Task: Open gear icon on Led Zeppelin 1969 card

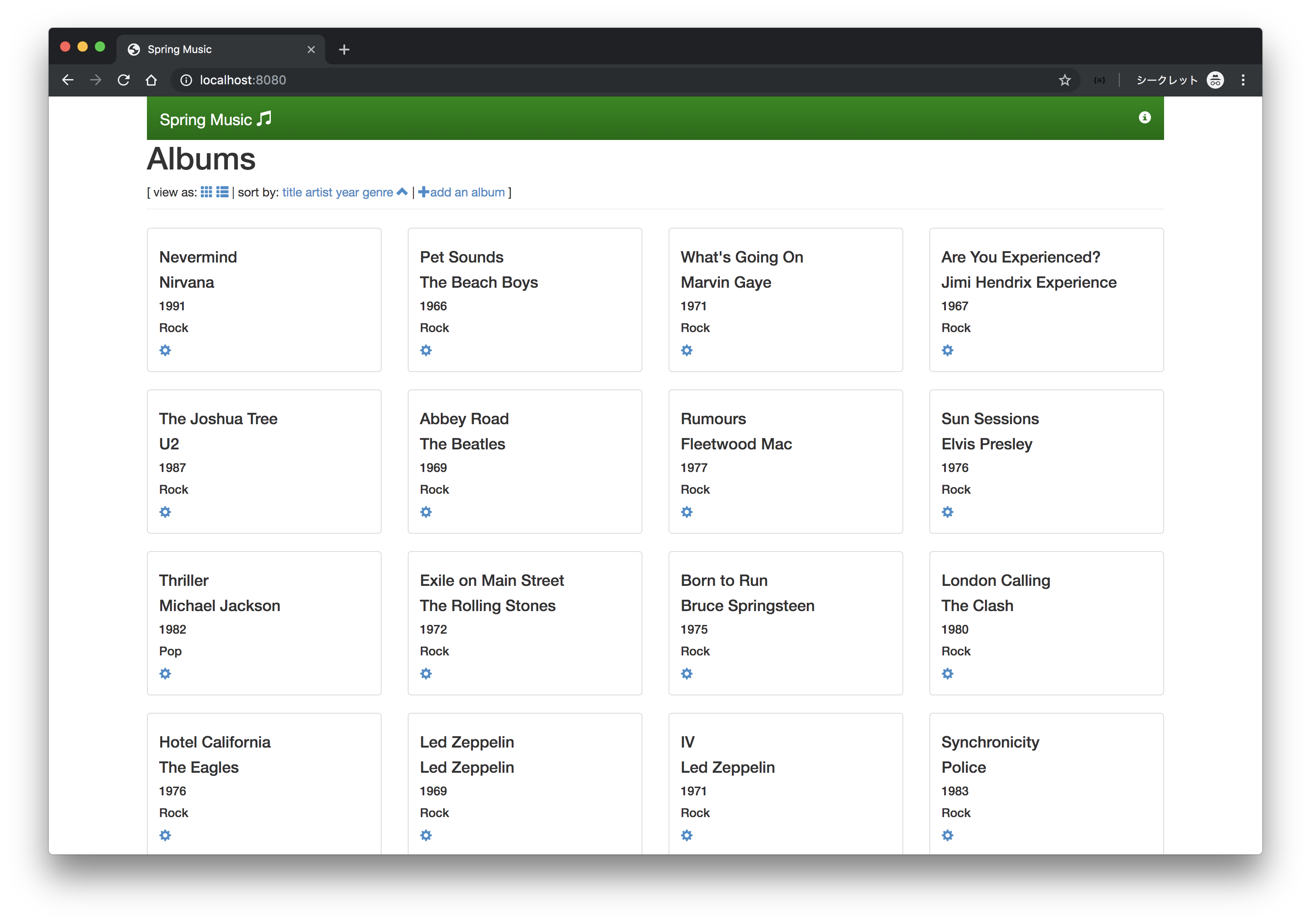Action: point(426,835)
